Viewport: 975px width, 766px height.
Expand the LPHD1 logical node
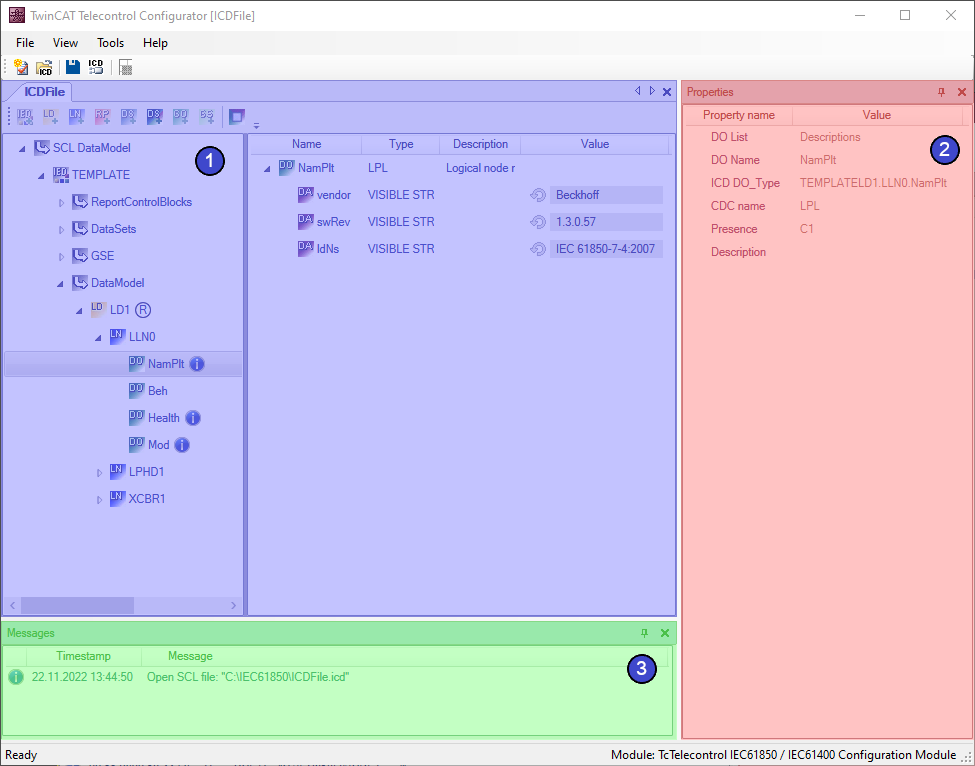coord(99,473)
